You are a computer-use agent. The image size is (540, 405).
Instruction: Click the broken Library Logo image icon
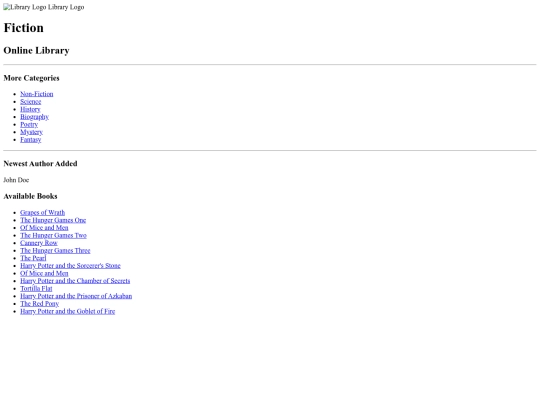(25, 7)
